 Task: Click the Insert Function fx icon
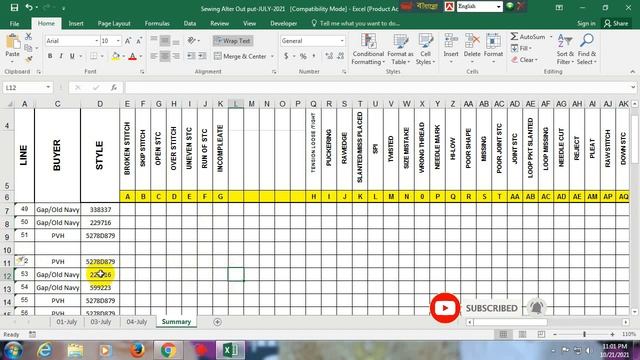pyautogui.click(x=114, y=87)
